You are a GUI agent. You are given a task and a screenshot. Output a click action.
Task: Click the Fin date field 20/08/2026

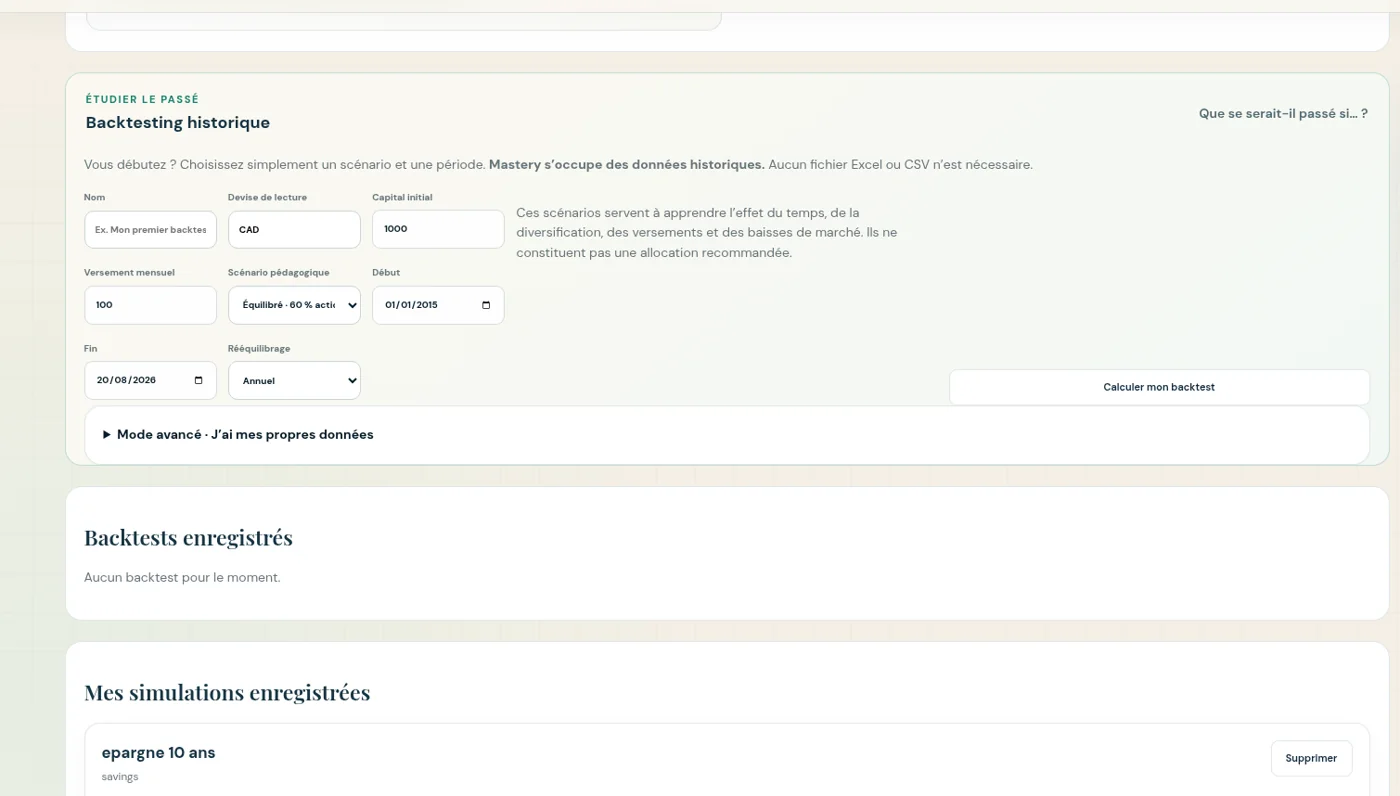click(x=150, y=381)
